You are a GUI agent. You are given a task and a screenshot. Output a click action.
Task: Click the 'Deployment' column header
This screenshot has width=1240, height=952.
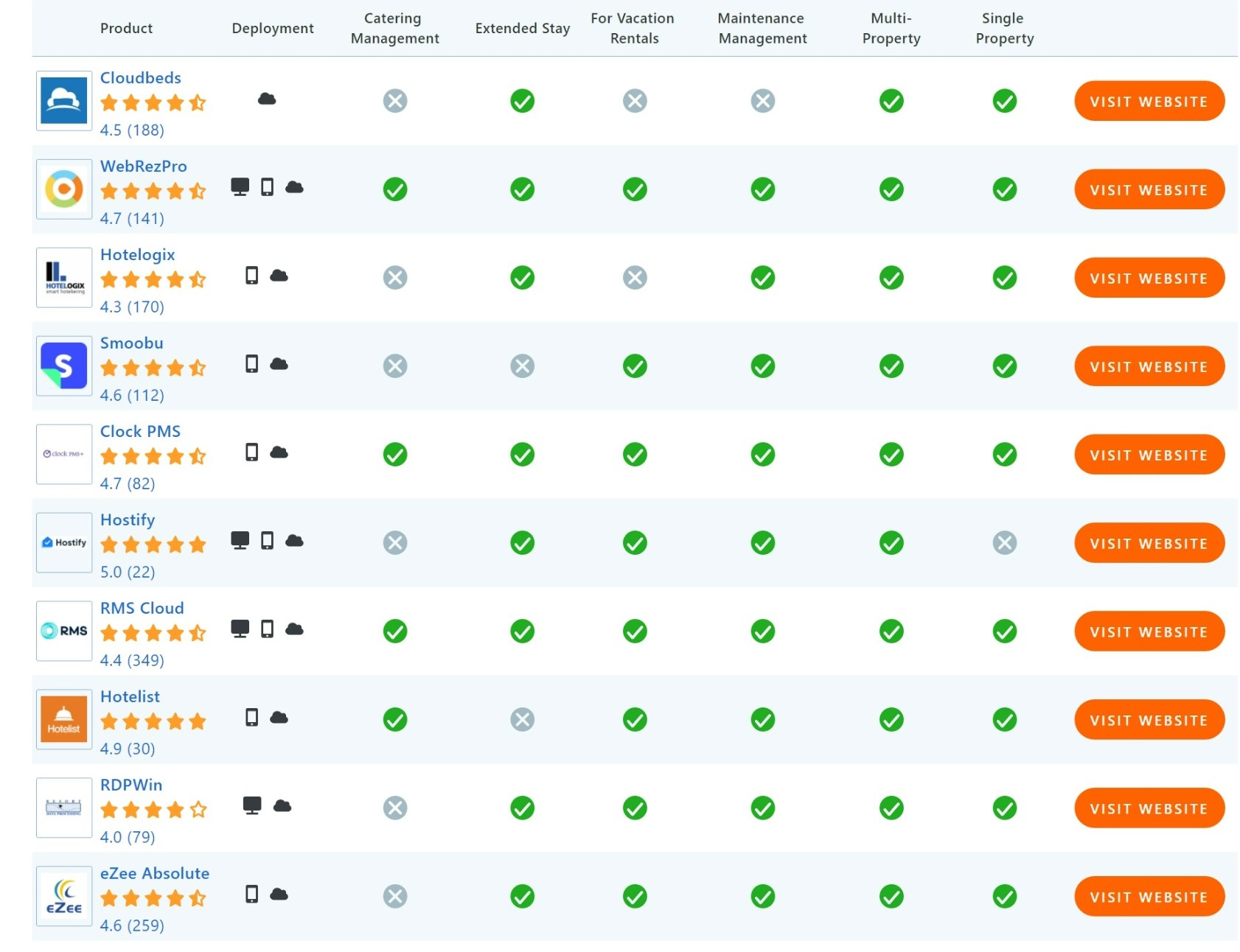(273, 29)
